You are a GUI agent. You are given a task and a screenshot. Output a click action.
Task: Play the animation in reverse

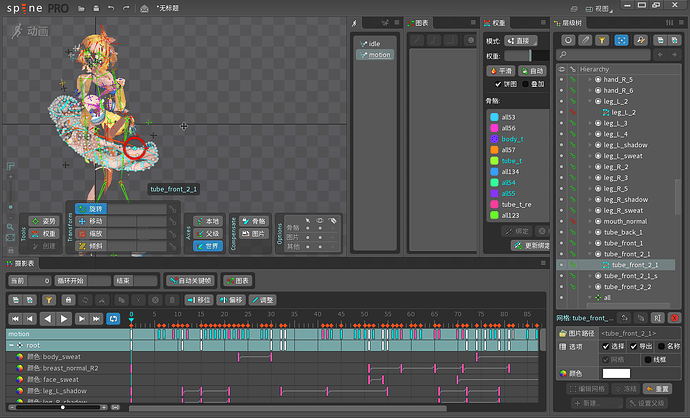tap(48, 319)
